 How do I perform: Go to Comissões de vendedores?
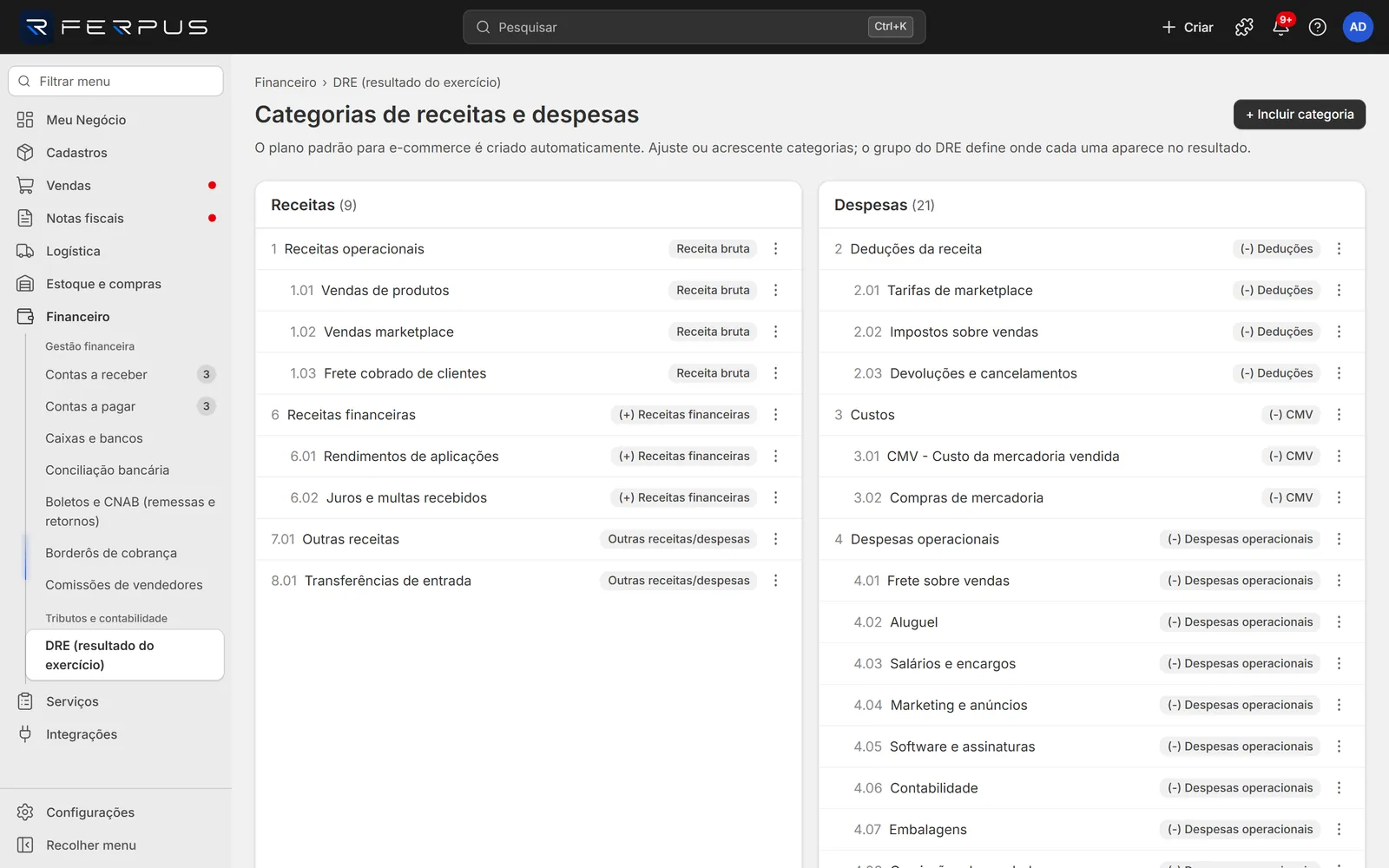(126, 585)
